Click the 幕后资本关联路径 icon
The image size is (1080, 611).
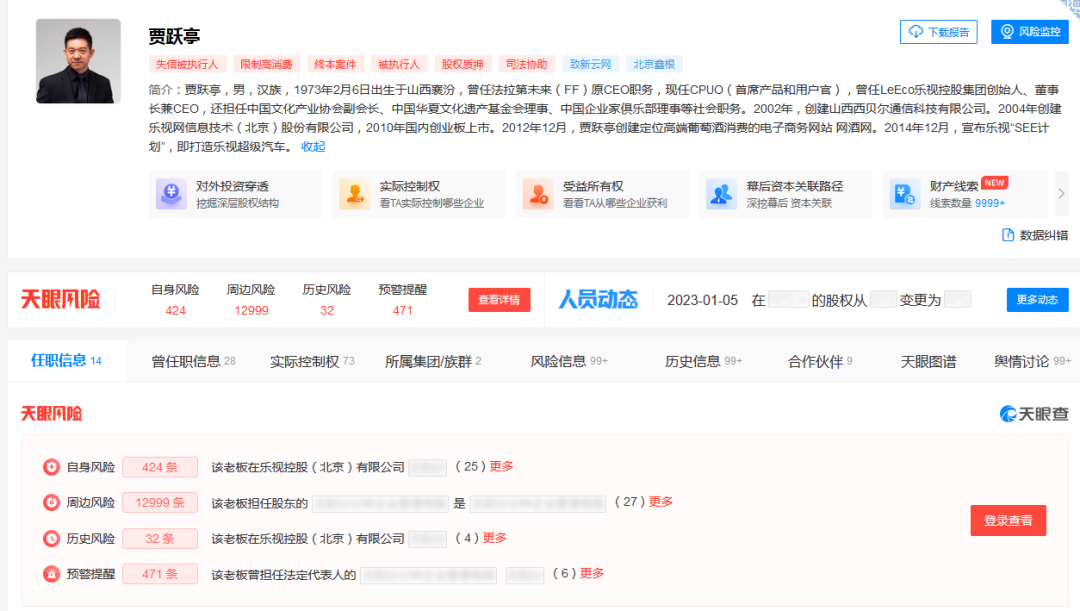[x=722, y=192]
